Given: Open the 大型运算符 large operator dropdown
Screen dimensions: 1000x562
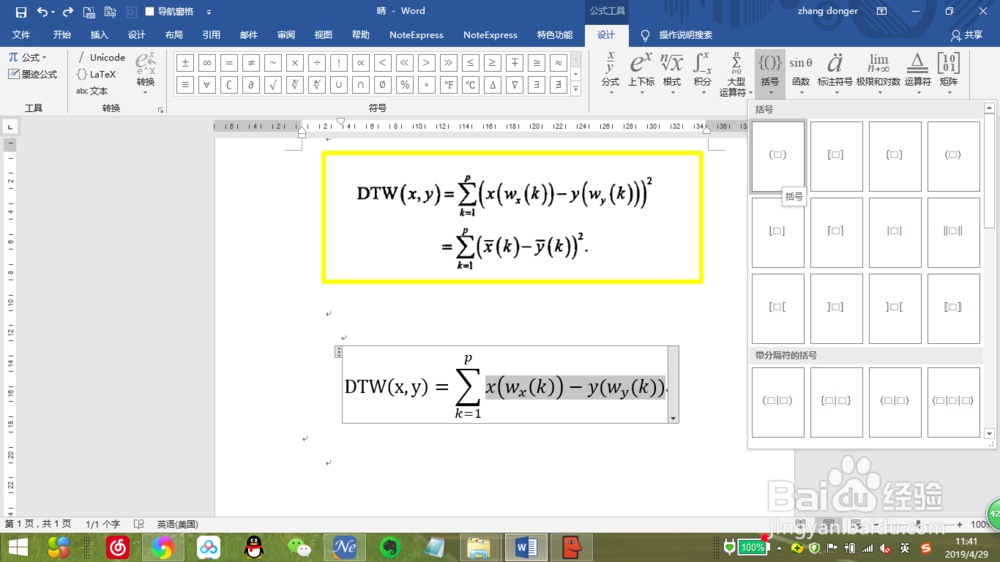Looking at the screenshot, I should (735, 73).
